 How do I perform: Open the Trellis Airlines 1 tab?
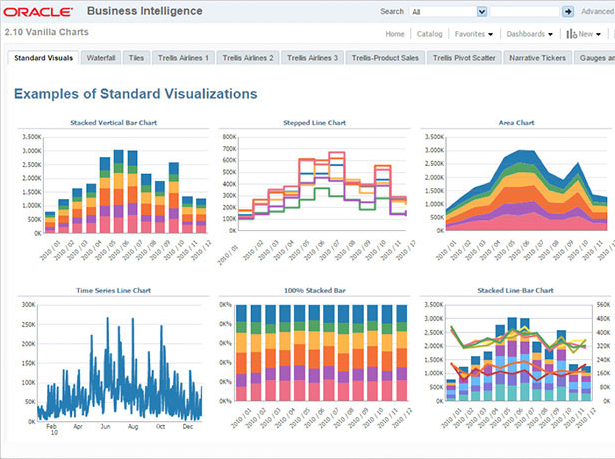[x=183, y=58]
